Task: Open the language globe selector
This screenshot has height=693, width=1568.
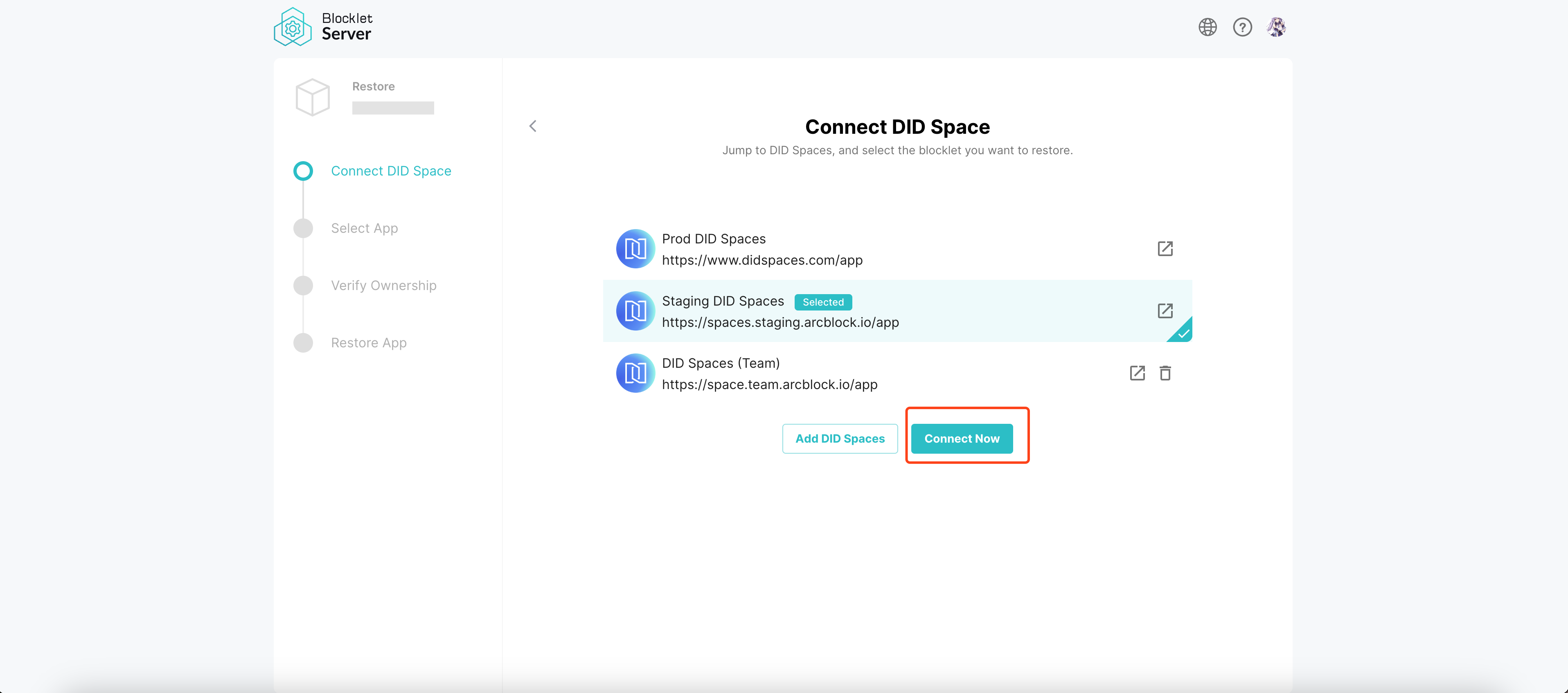Action: [1208, 27]
